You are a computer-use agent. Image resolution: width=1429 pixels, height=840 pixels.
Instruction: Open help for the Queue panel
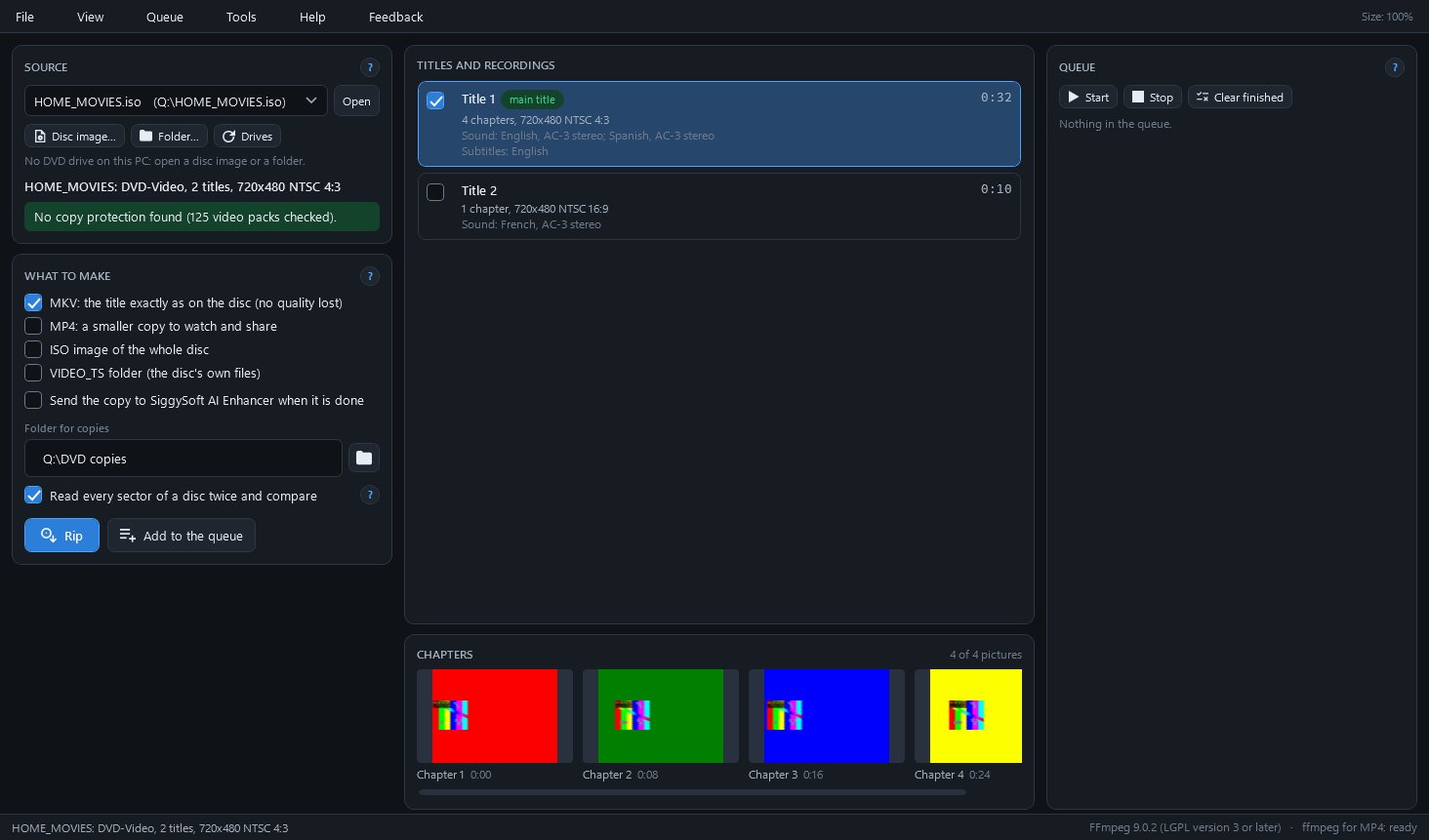[1394, 67]
